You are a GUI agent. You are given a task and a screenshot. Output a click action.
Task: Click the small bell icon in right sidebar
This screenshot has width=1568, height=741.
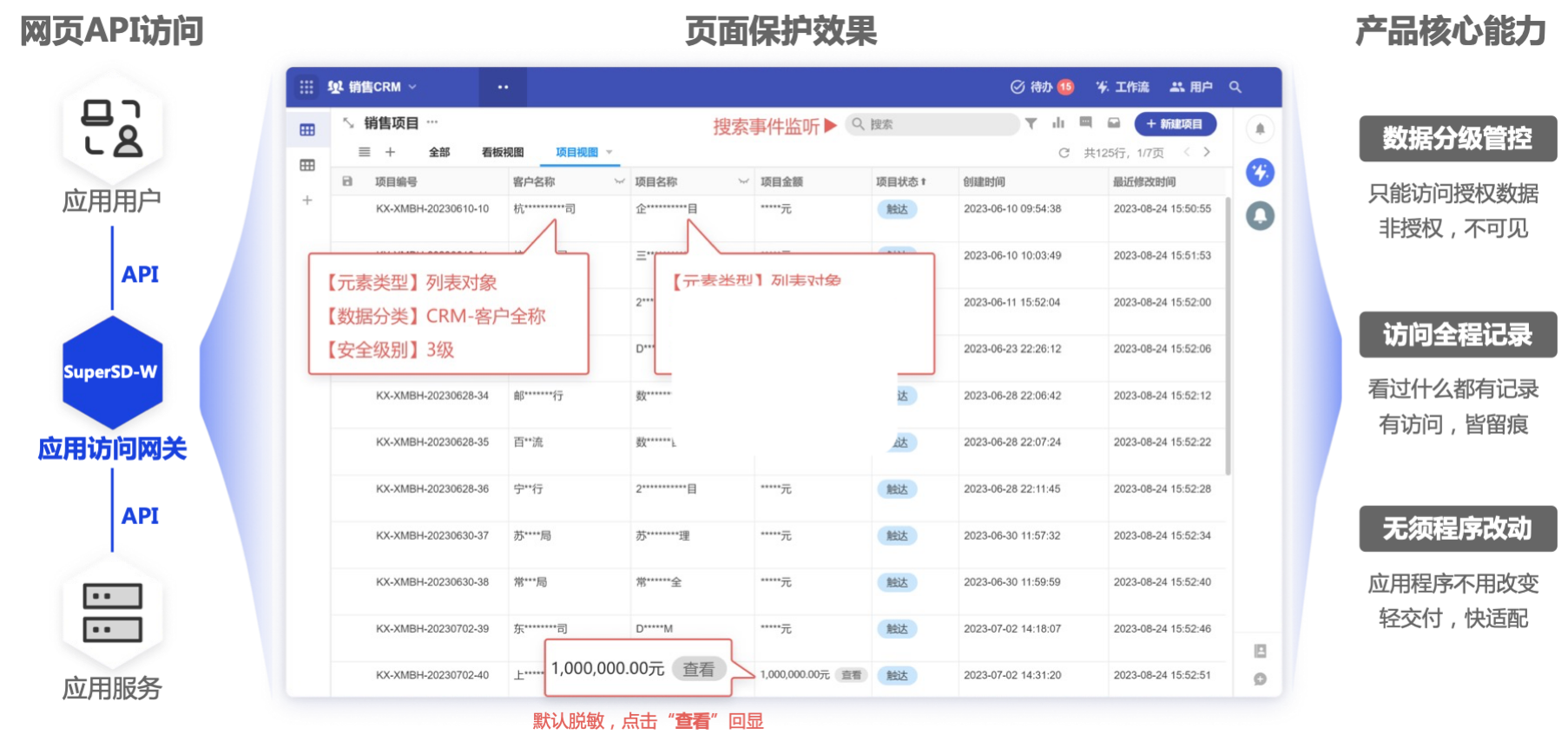click(1260, 129)
